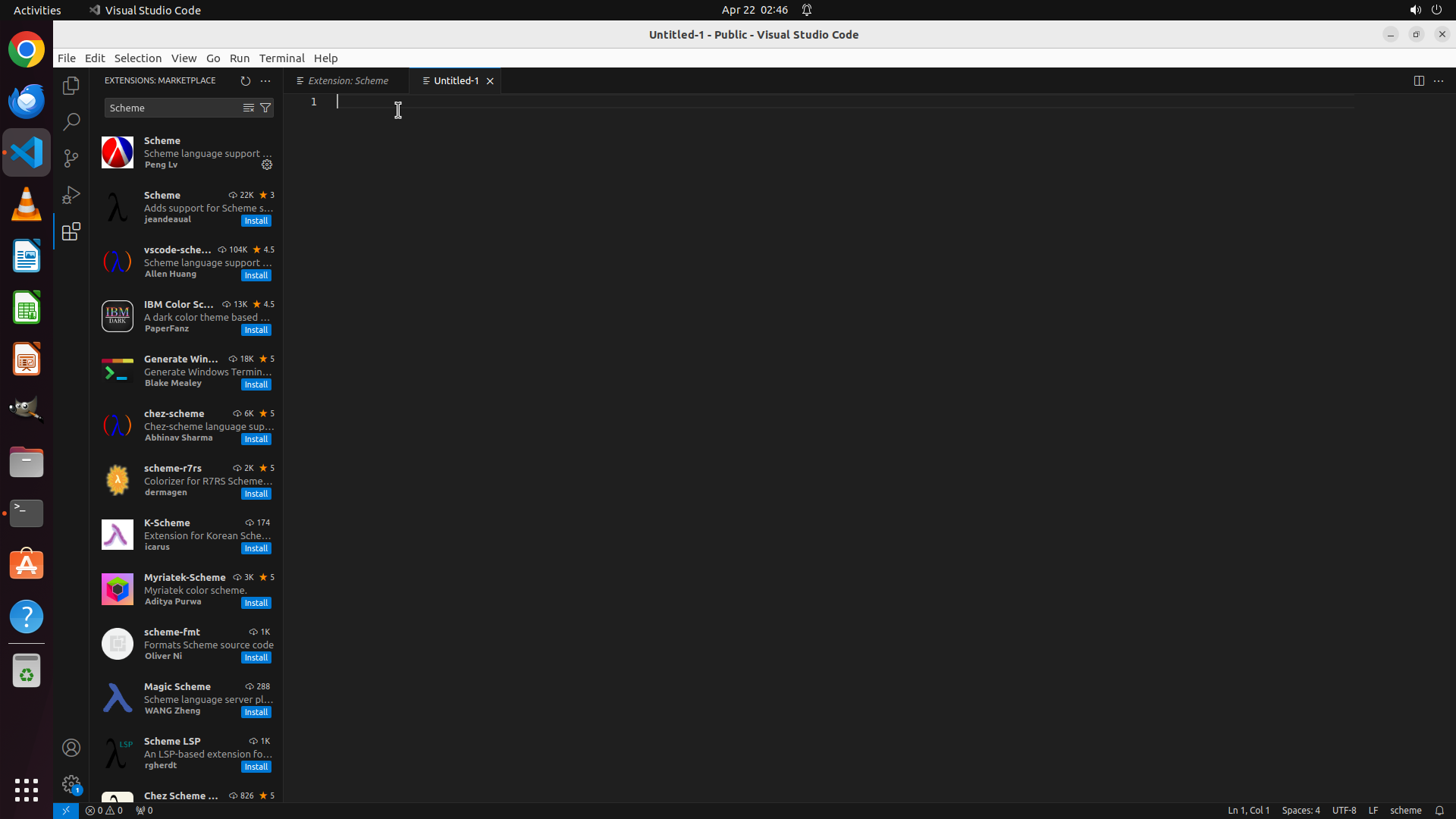
Task: Install the chez-scheme extension
Action: (x=256, y=439)
